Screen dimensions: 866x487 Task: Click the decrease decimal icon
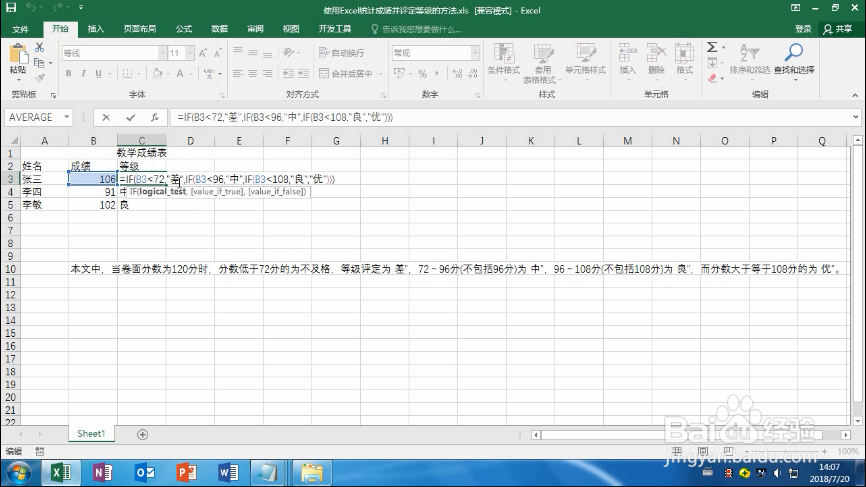pos(473,73)
